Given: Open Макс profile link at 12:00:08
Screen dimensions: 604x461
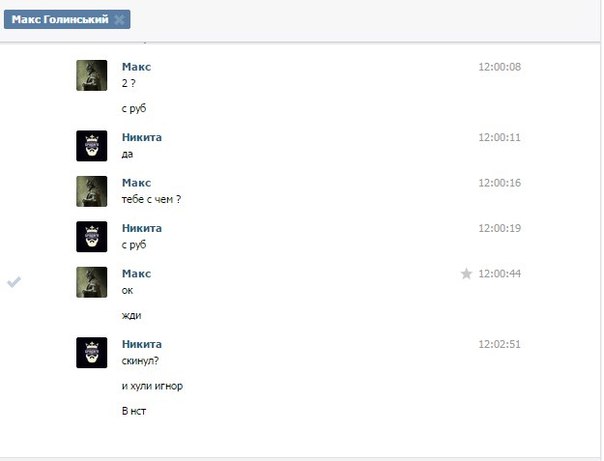Looking at the screenshot, I should [136, 67].
